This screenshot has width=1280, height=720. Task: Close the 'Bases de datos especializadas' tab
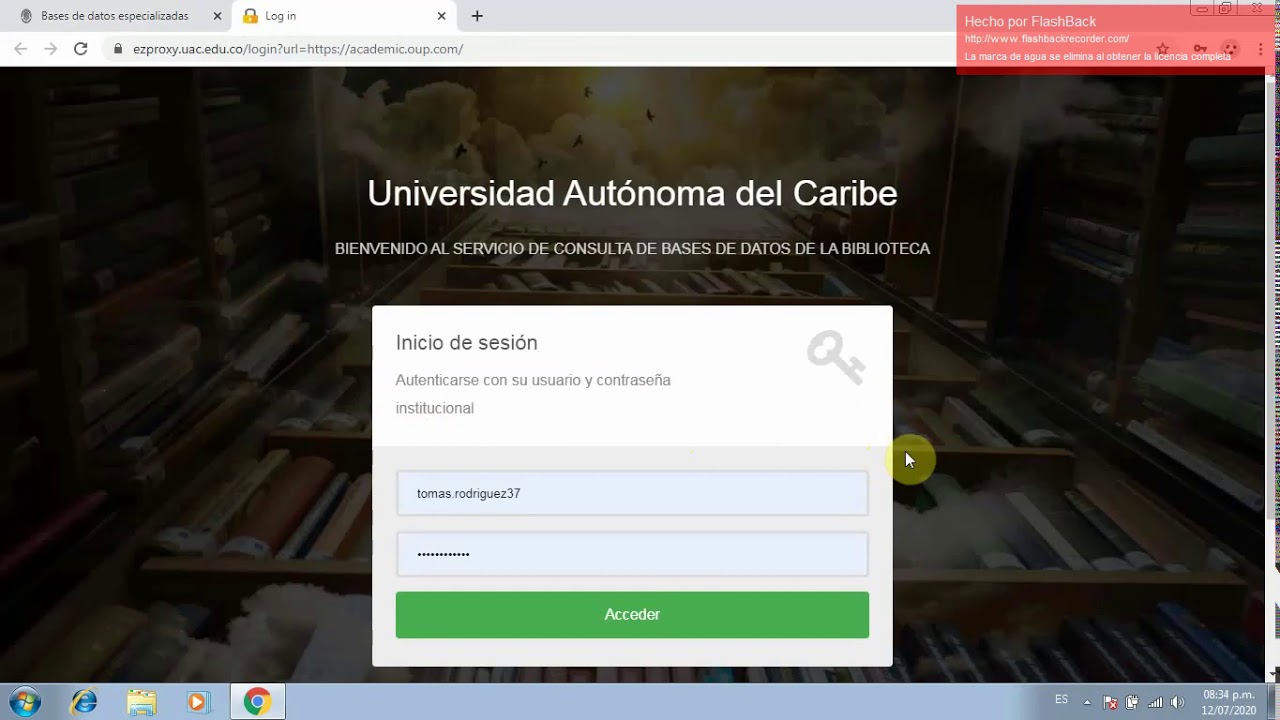(217, 16)
